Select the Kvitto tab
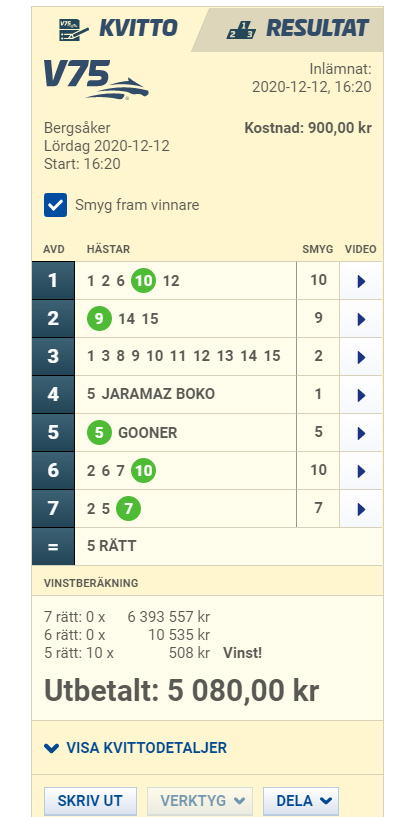This screenshot has height=817, width=414. [x=118, y=29]
